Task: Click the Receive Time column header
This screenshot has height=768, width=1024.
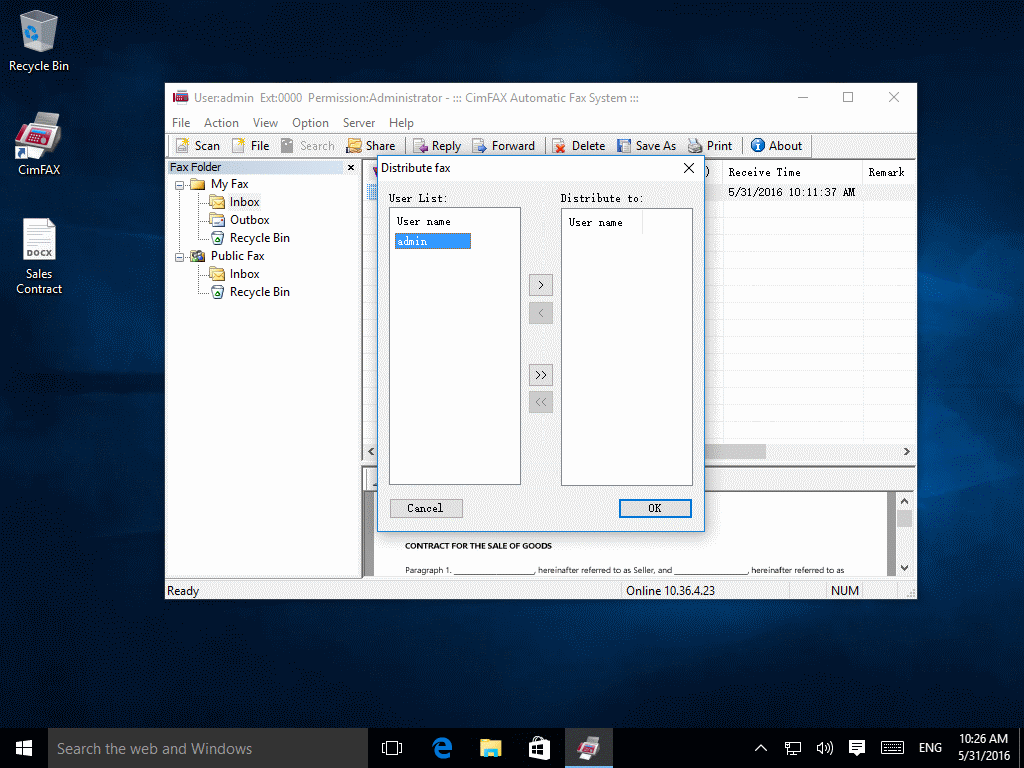Action: (x=792, y=172)
